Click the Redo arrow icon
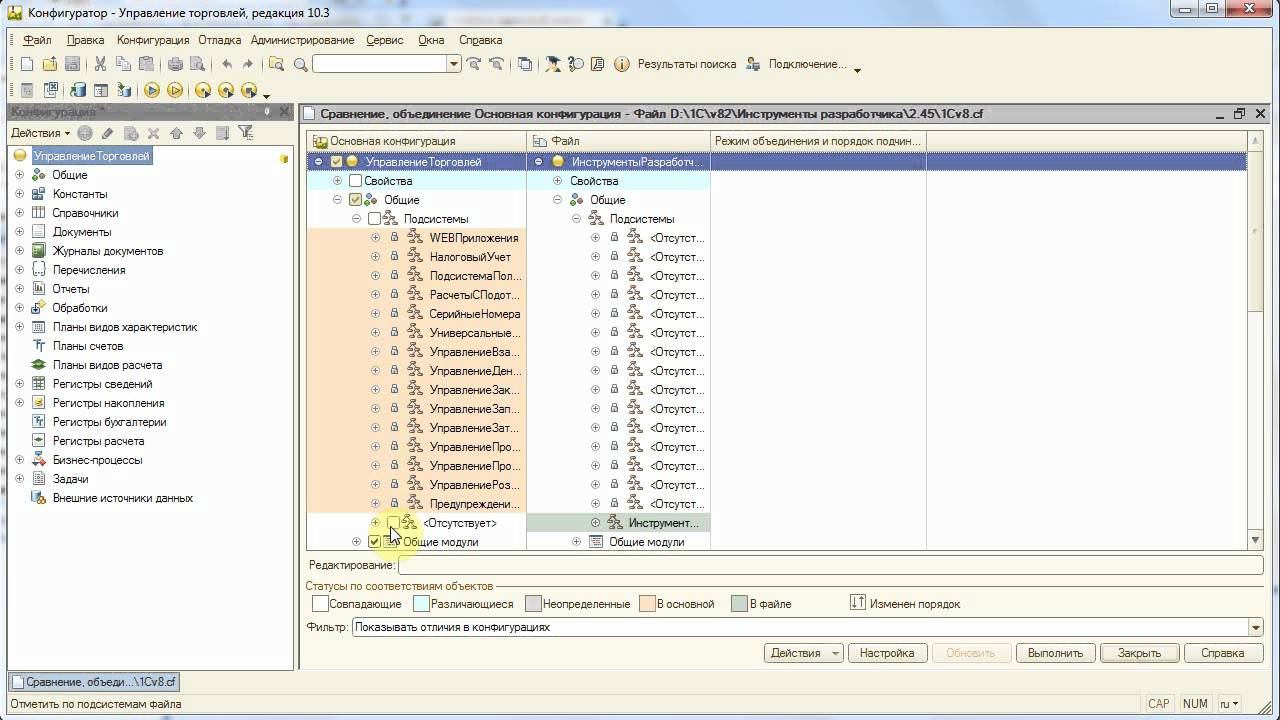Screen dimensions: 1280x720 248,64
